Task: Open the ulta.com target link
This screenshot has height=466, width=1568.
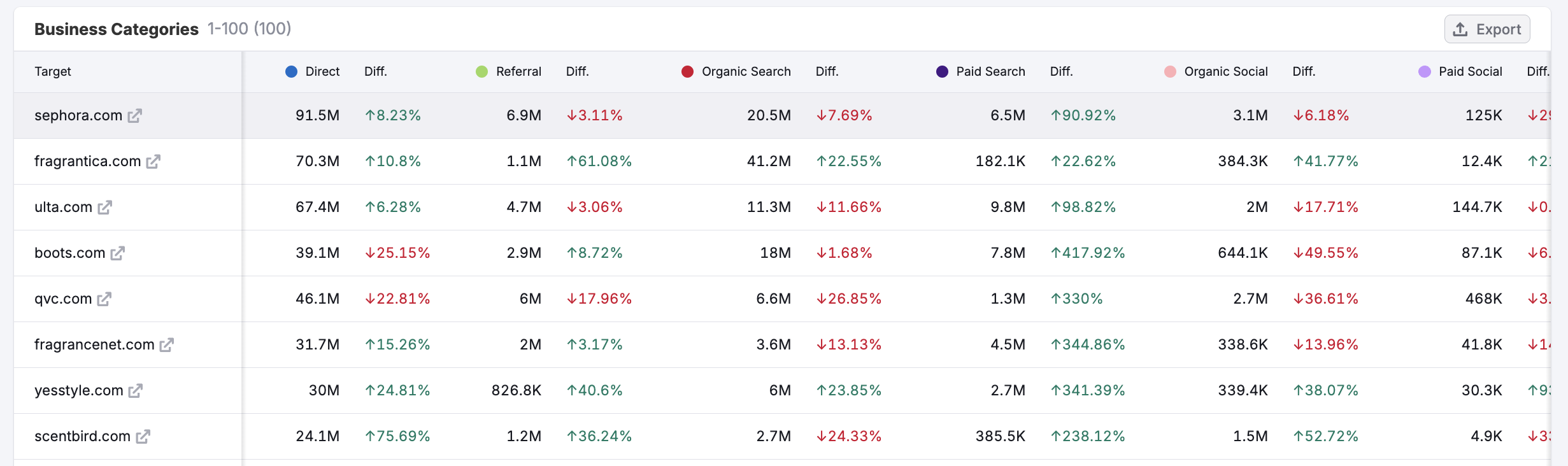Action: pyautogui.click(x=63, y=207)
